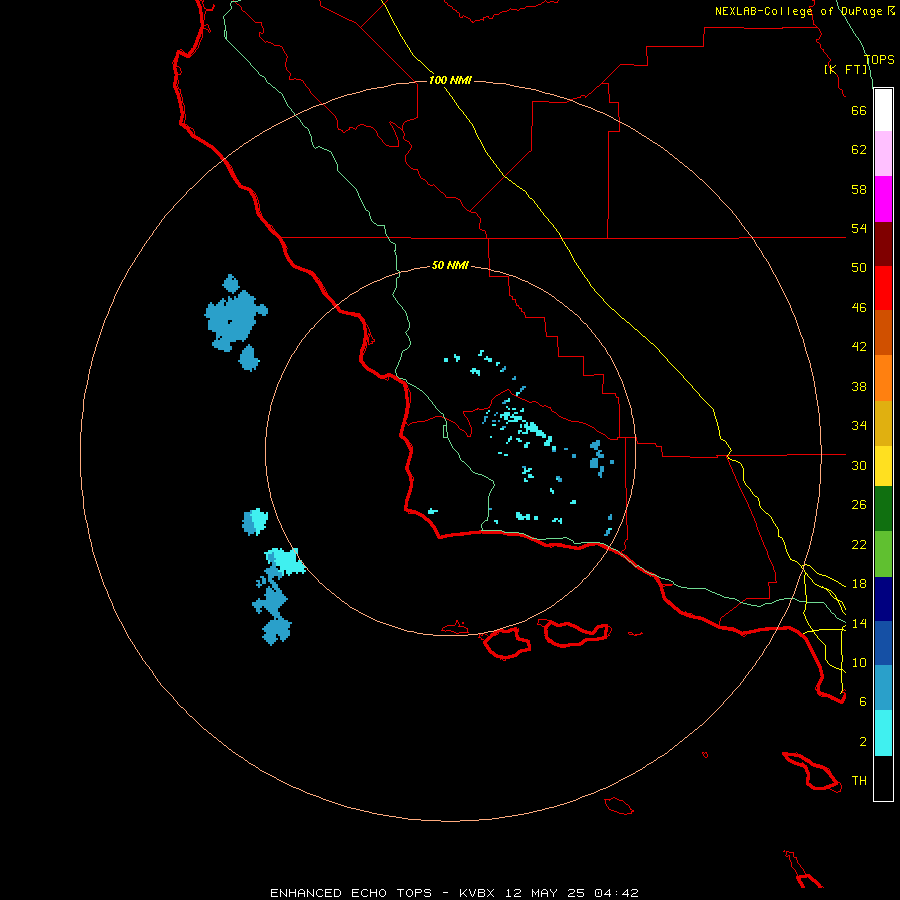Click the light pink legend swatch
The width and height of the screenshot is (900, 900).
tap(883, 154)
